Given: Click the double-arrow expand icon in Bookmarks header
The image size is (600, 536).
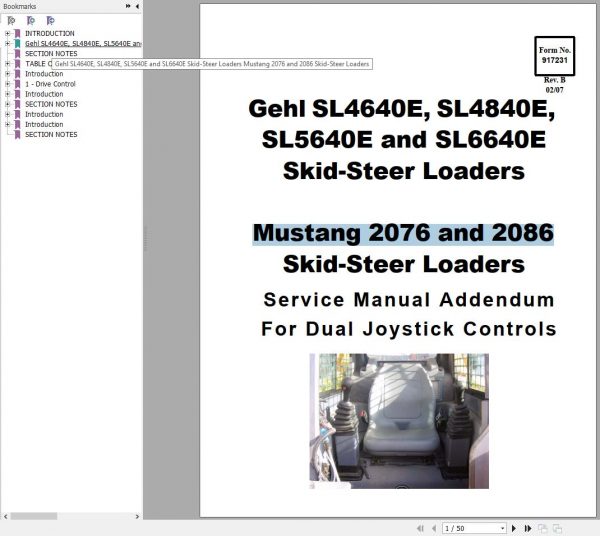Looking at the screenshot, I should coord(128,6).
